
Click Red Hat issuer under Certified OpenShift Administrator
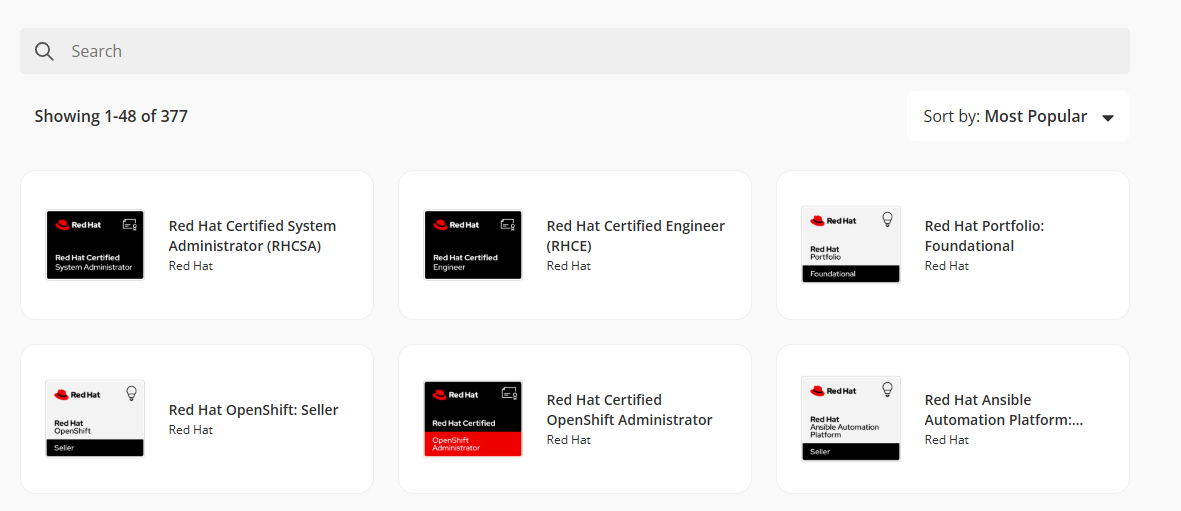click(569, 440)
